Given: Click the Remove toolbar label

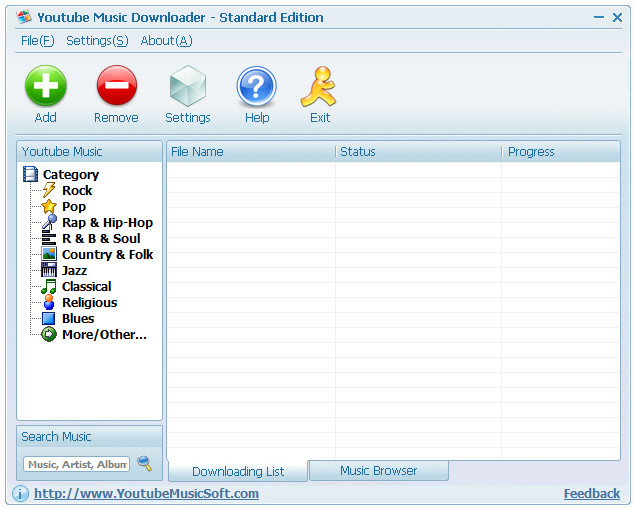Looking at the screenshot, I should tap(116, 117).
